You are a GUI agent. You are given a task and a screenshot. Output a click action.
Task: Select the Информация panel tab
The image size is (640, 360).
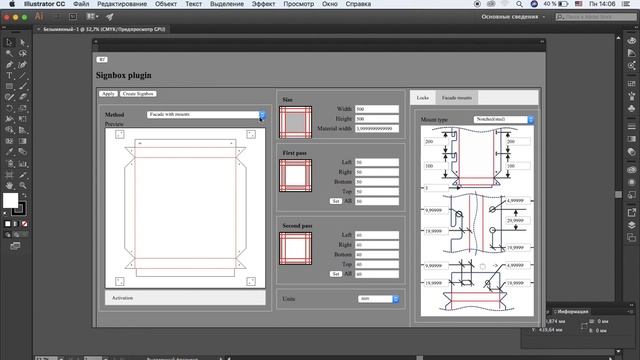click(573, 311)
